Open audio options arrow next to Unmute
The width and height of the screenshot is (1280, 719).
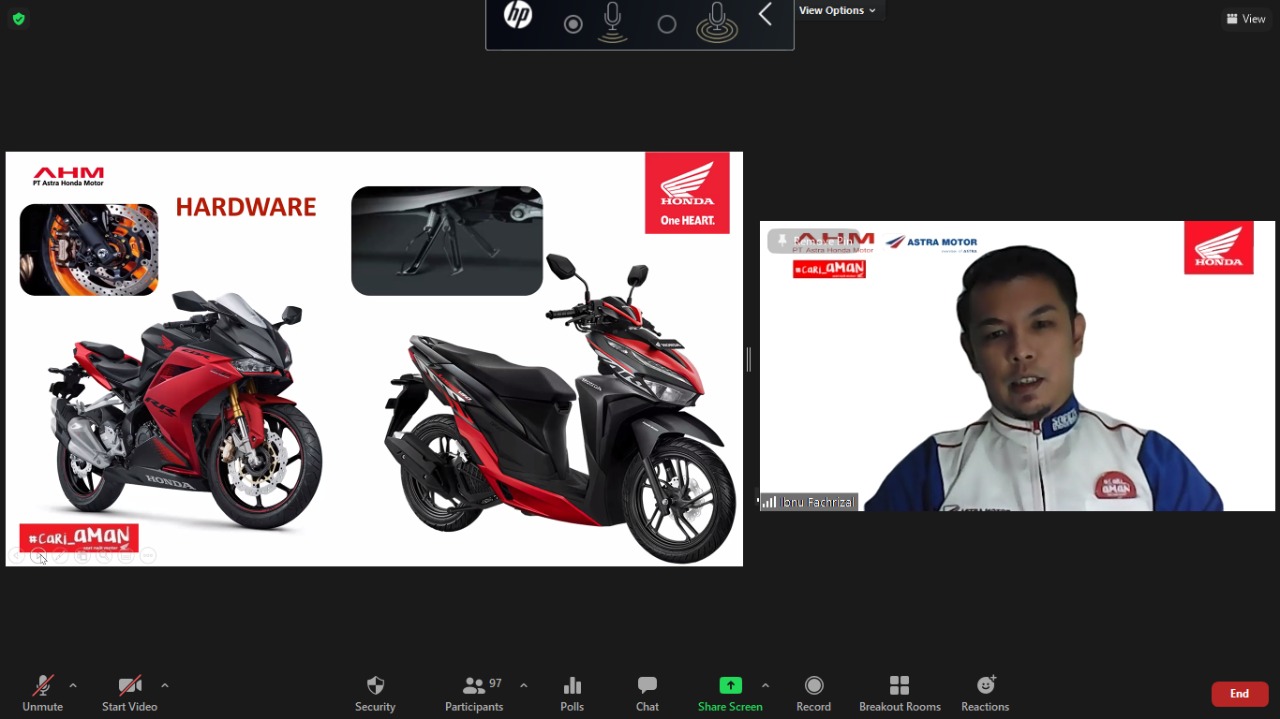[x=73, y=686]
